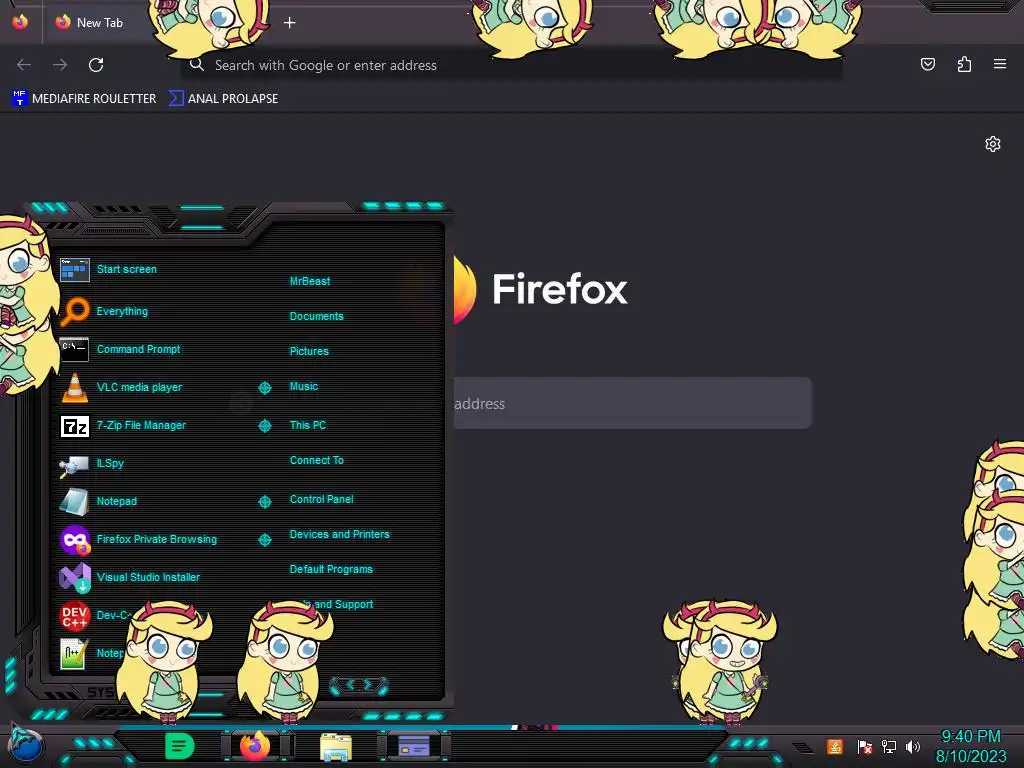The width and height of the screenshot is (1024, 768).
Task: Go forward using the forward arrow
Action: click(x=60, y=65)
